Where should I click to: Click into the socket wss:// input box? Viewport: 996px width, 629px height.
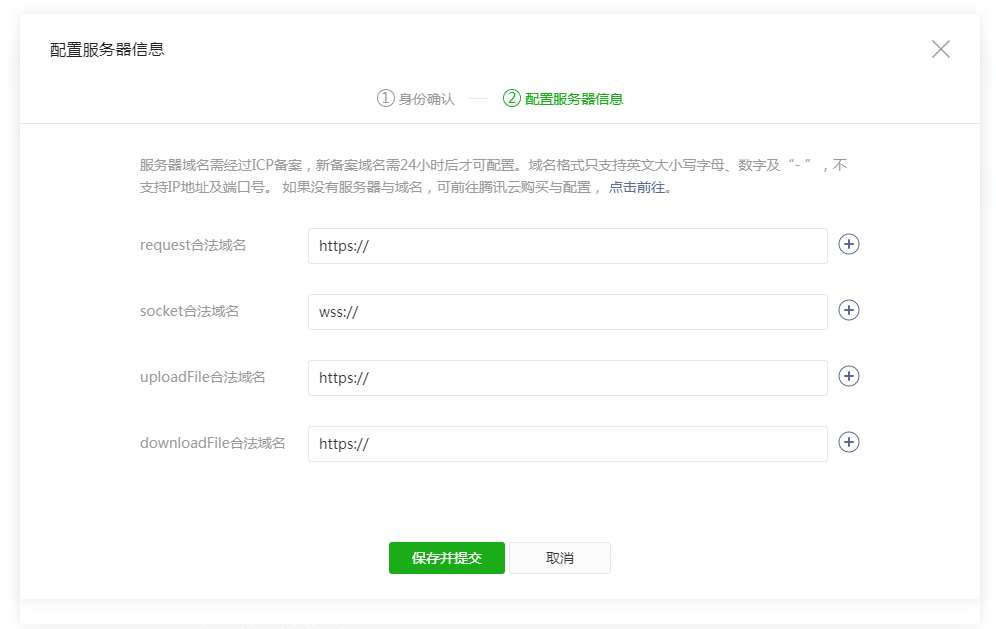(567, 312)
